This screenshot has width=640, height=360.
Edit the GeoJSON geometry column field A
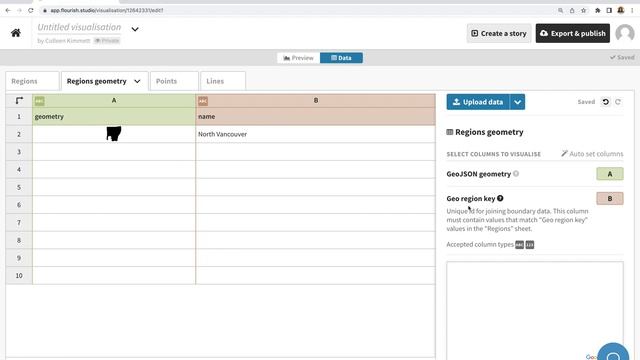pos(610,174)
